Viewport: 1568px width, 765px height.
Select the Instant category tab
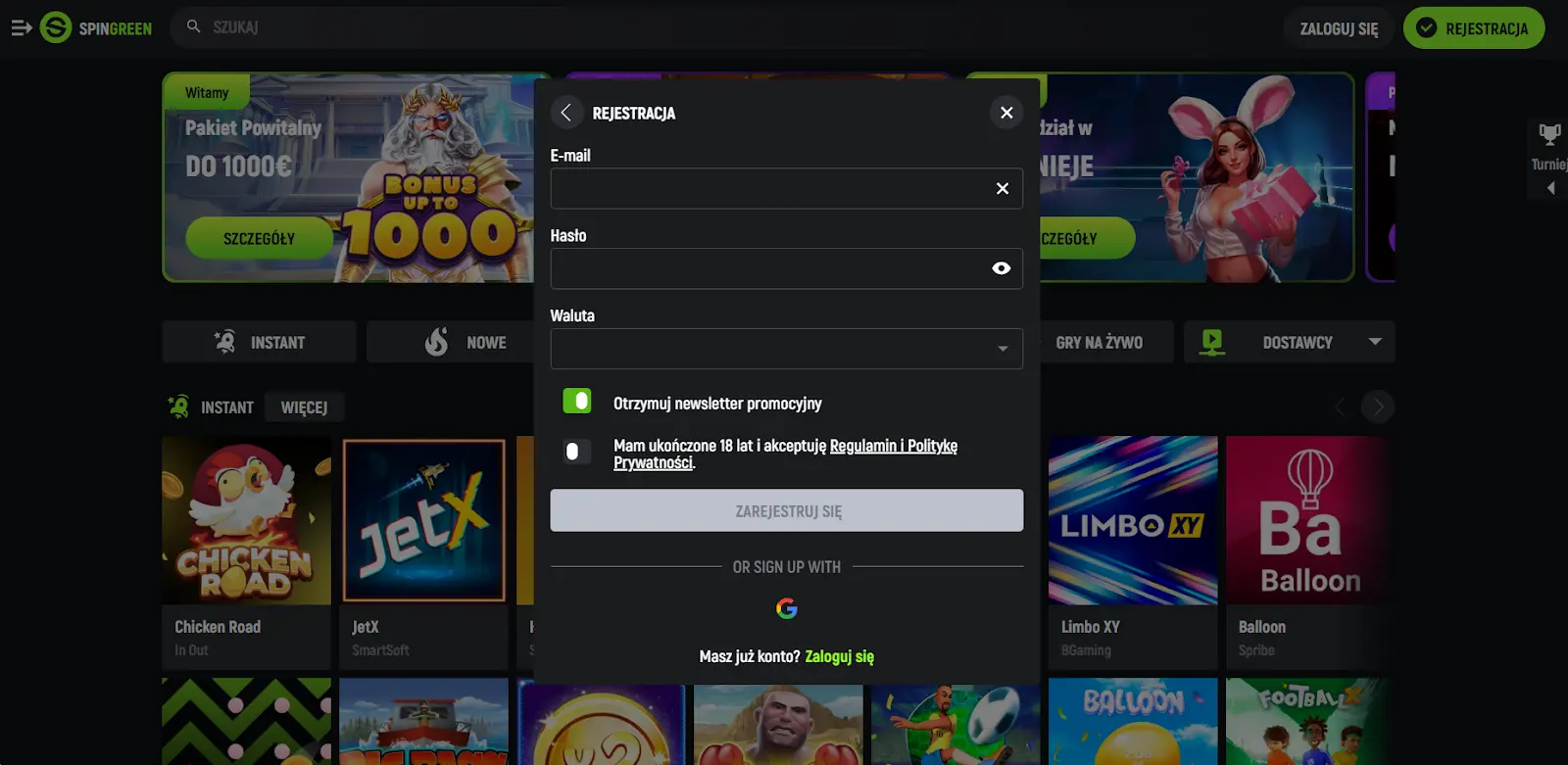260,342
